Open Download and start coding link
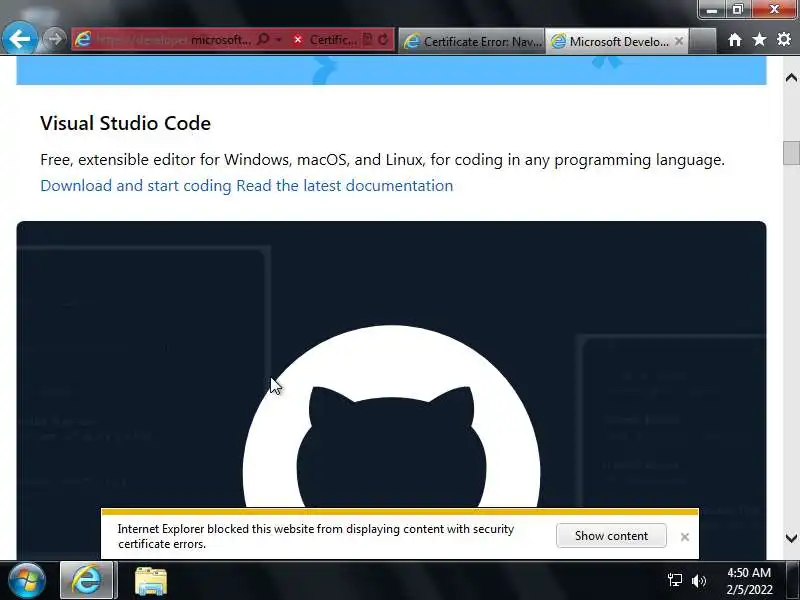This screenshot has width=800, height=600. pyautogui.click(x=136, y=186)
